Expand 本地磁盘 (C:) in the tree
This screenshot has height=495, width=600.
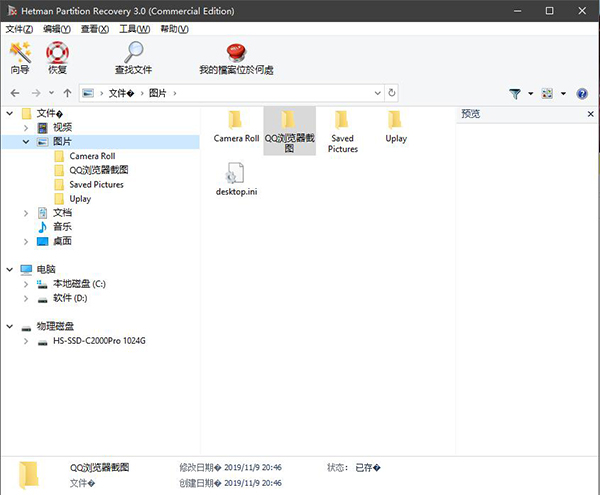(26, 284)
